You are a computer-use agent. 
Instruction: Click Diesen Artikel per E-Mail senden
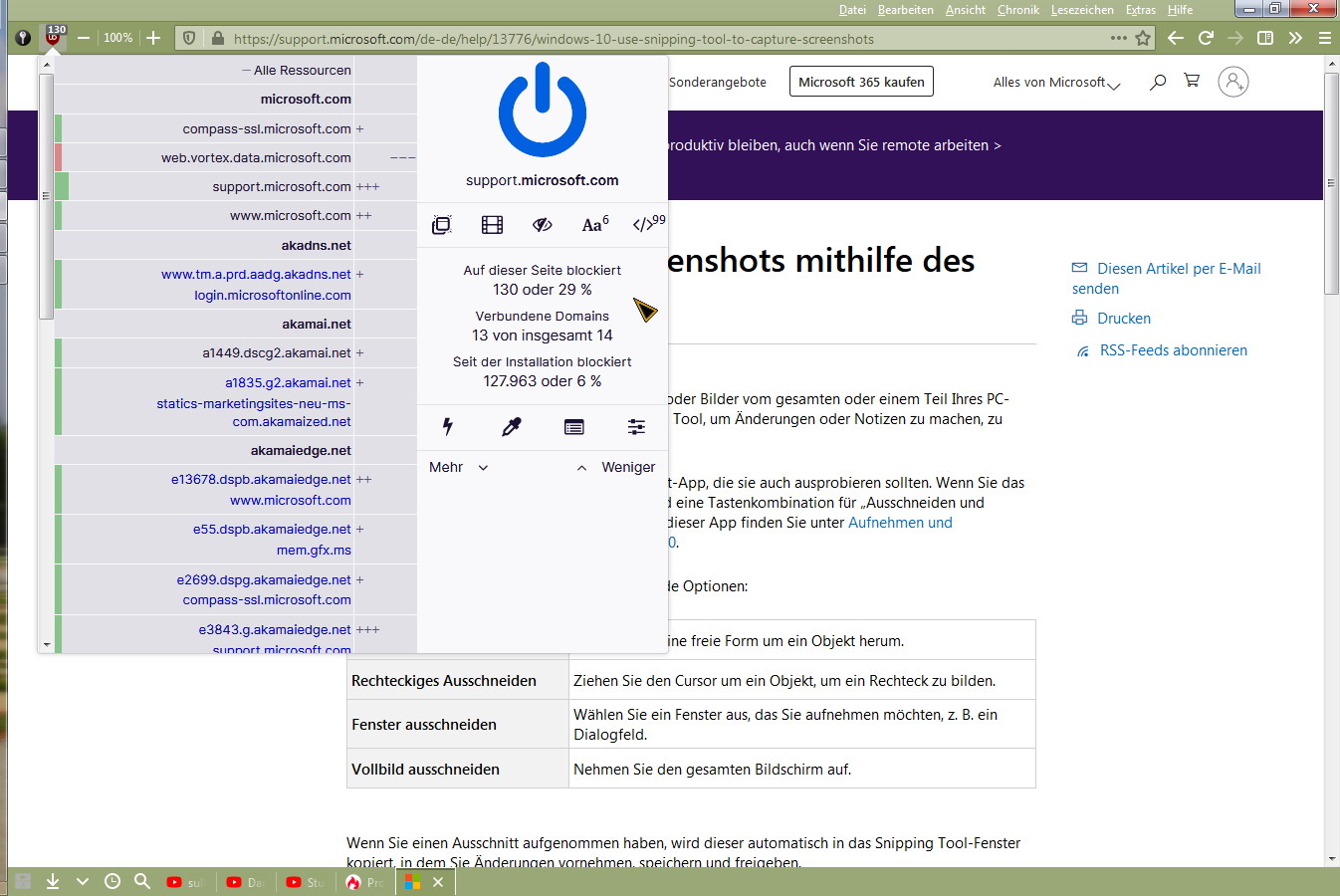click(x=1166, y=279)
